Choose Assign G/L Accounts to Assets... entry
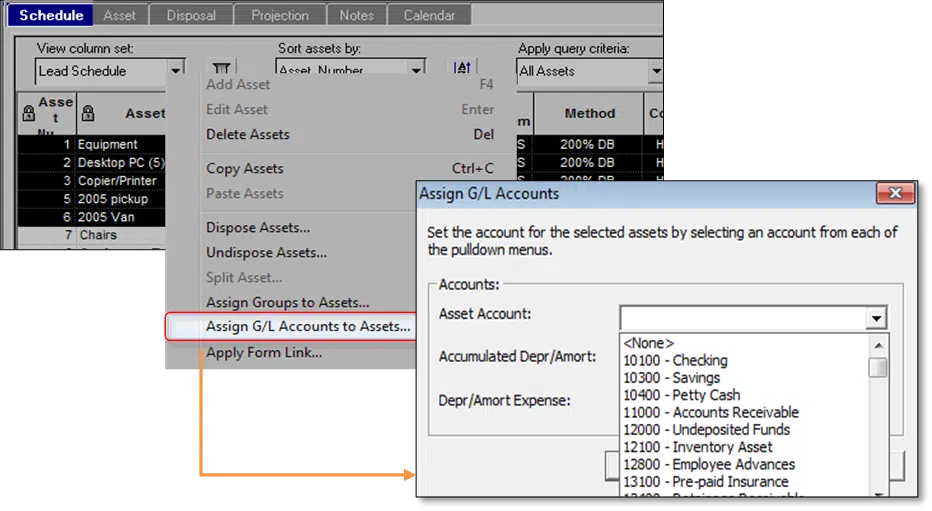 [291, 326]
